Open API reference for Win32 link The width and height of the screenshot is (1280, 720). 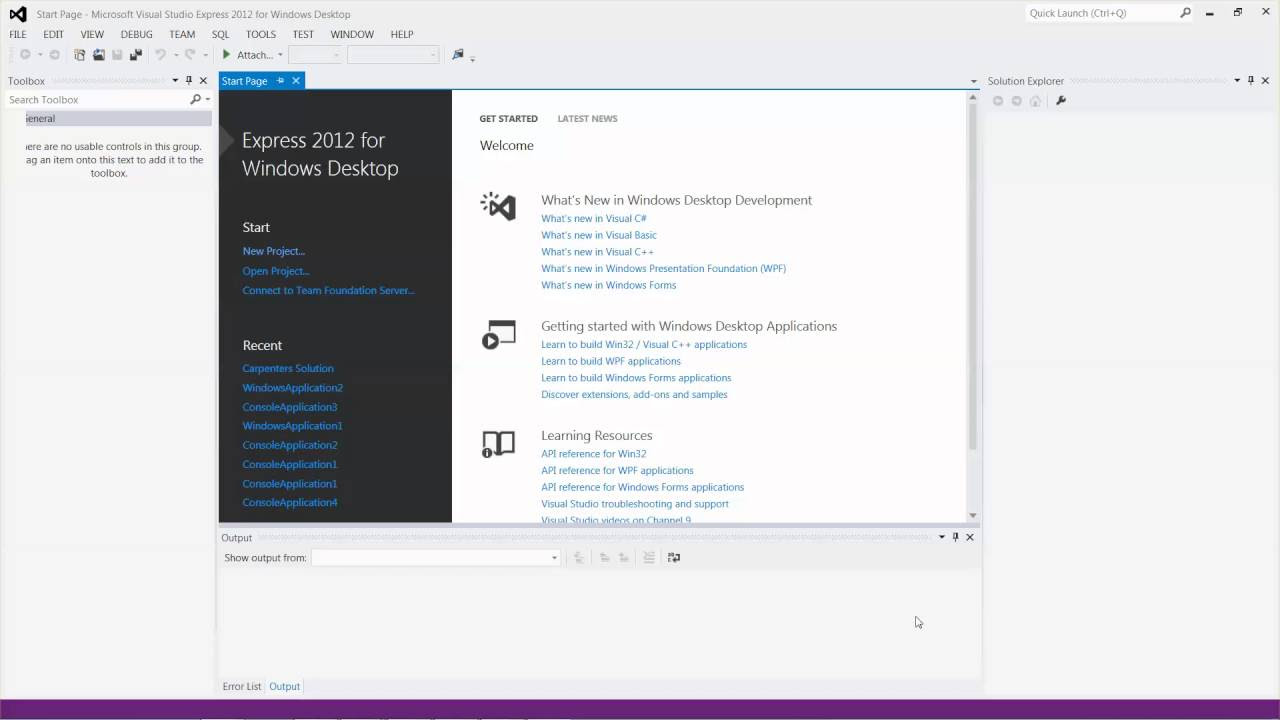(594, 453)
